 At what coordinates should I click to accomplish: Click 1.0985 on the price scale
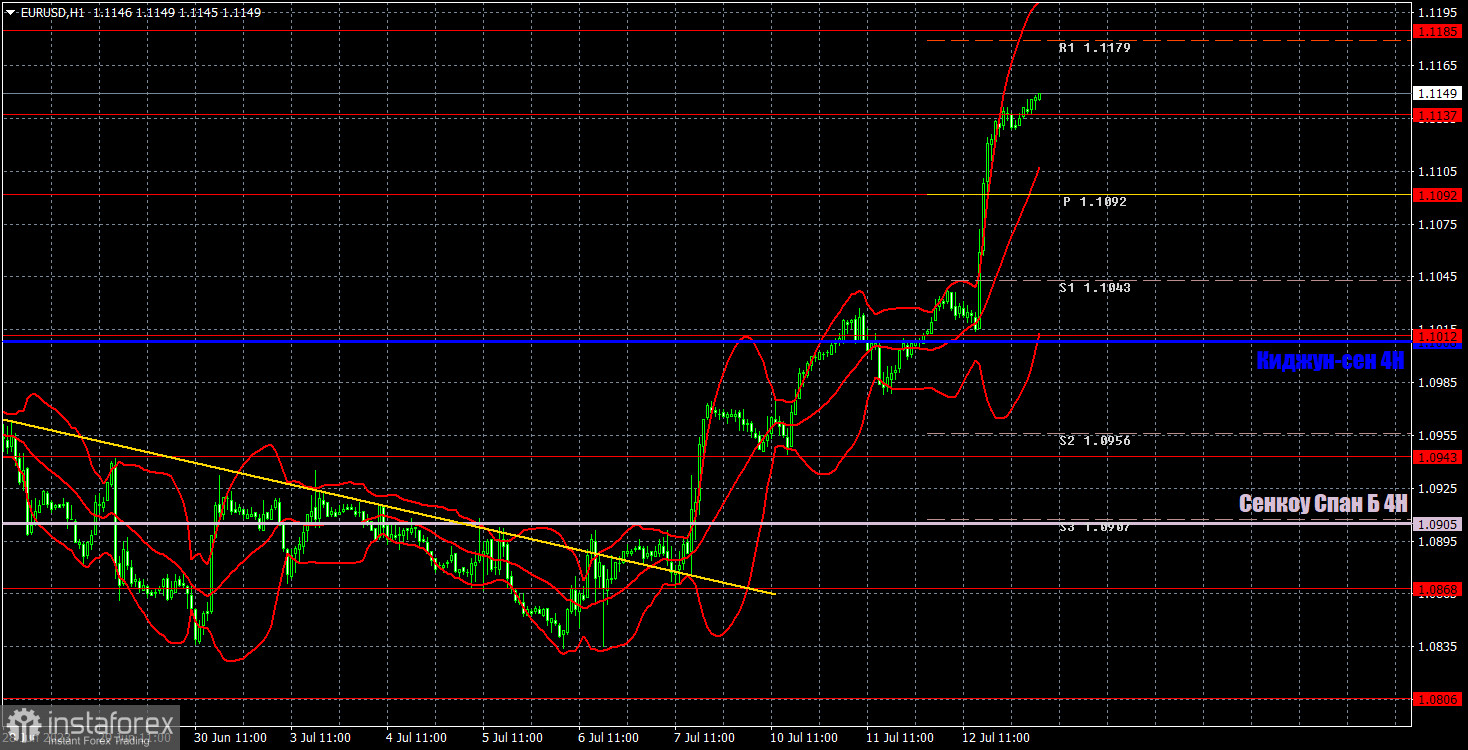(1438, 383)
